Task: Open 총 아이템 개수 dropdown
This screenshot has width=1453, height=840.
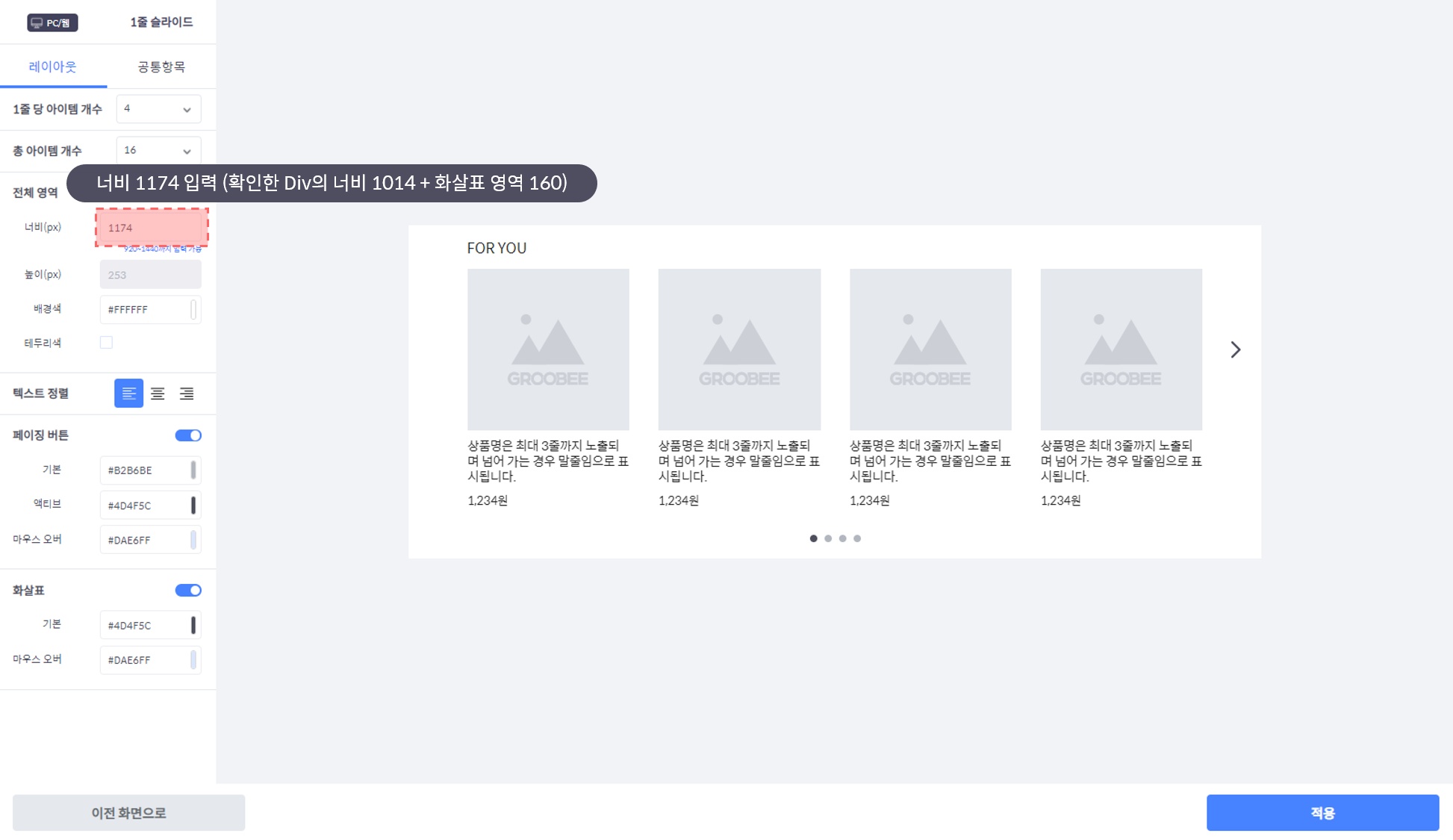Action: (x=158, y=151)
